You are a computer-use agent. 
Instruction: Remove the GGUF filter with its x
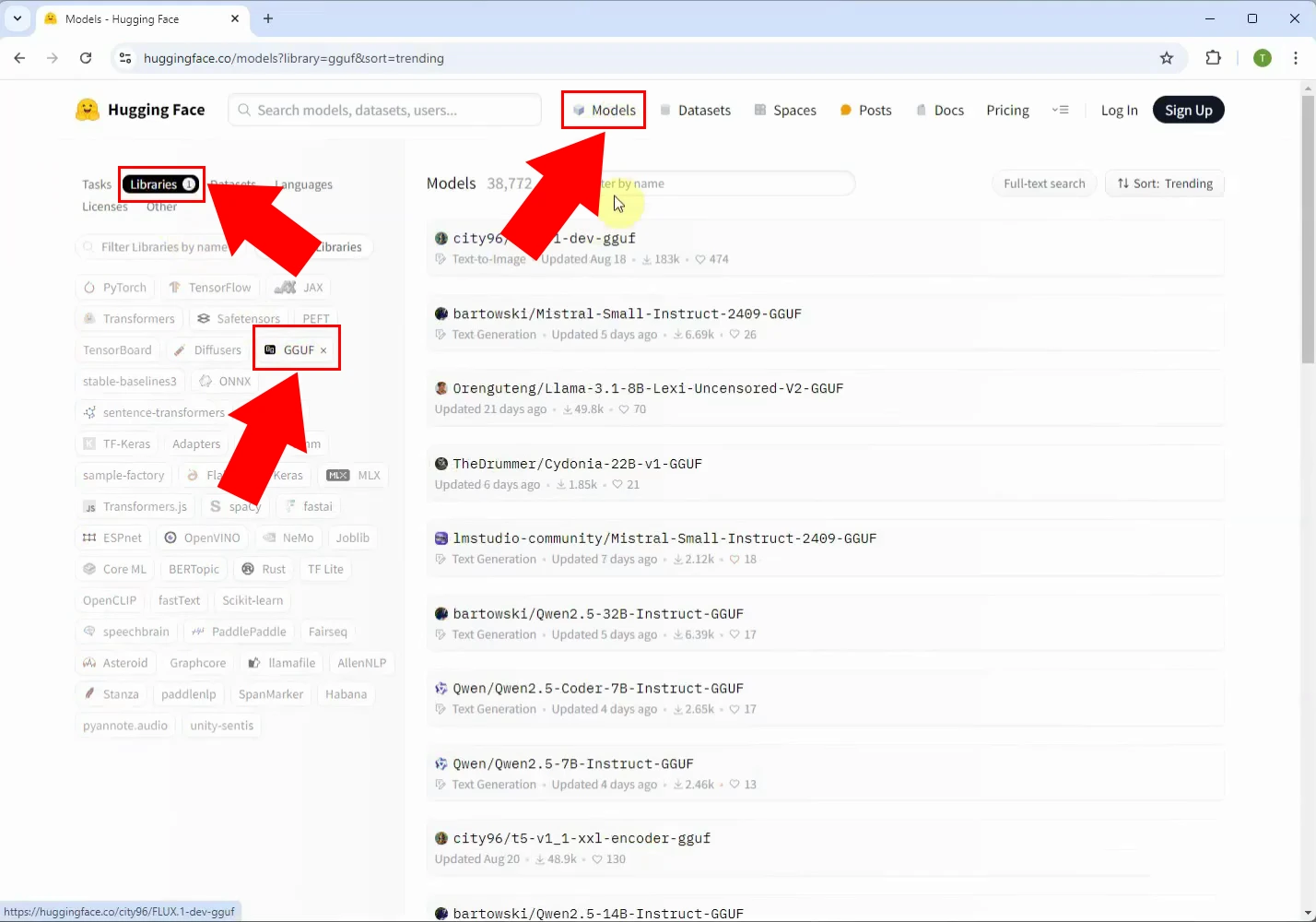[x=323, y=350]
